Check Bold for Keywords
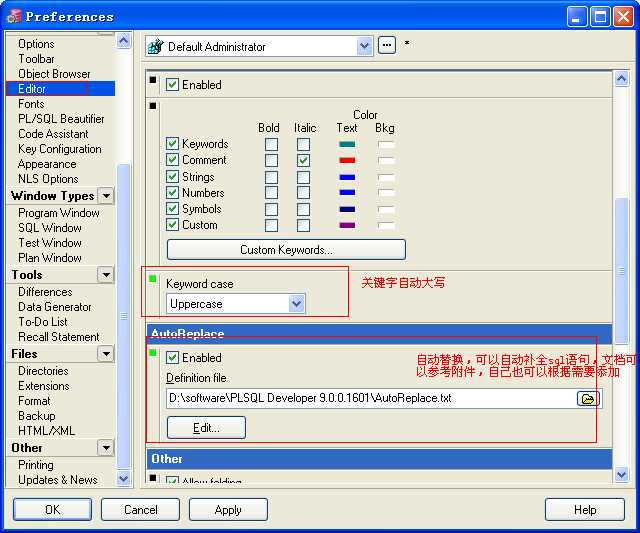This screenshot has height=533, width=640. (x=271, y=144)
